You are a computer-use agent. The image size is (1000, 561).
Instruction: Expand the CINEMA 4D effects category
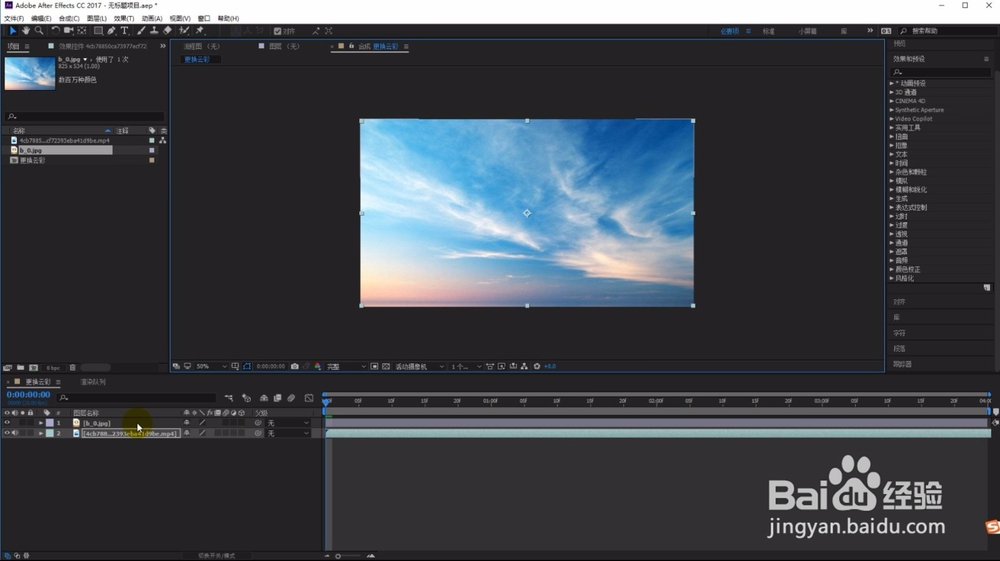(892, 101)
